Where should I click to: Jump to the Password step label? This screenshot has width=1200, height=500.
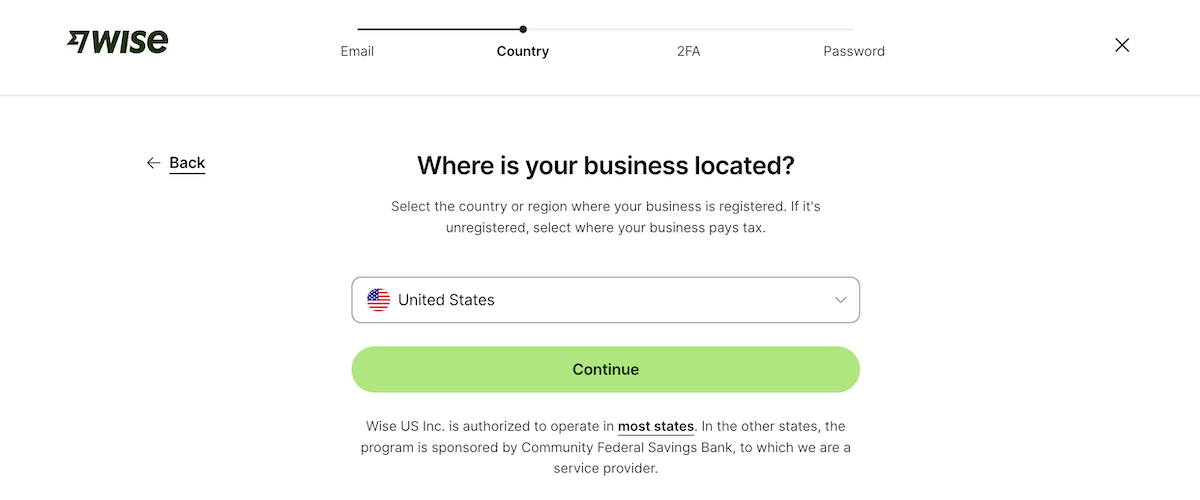(854, 51)
